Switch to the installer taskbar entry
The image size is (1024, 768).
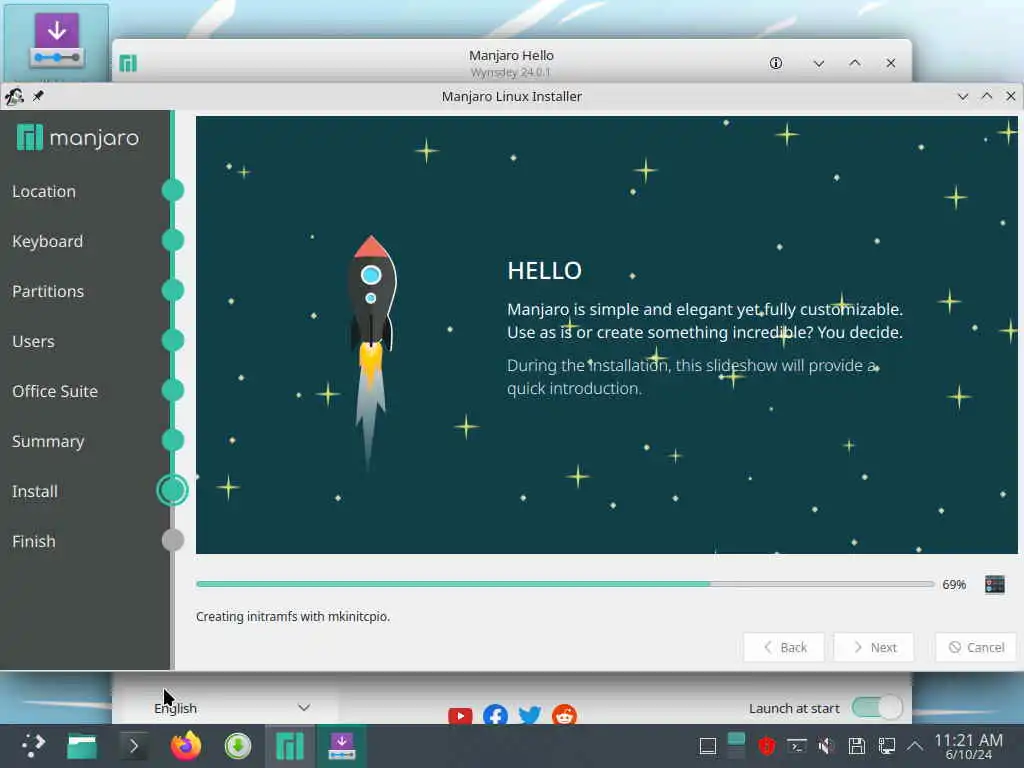pos(342,746)
